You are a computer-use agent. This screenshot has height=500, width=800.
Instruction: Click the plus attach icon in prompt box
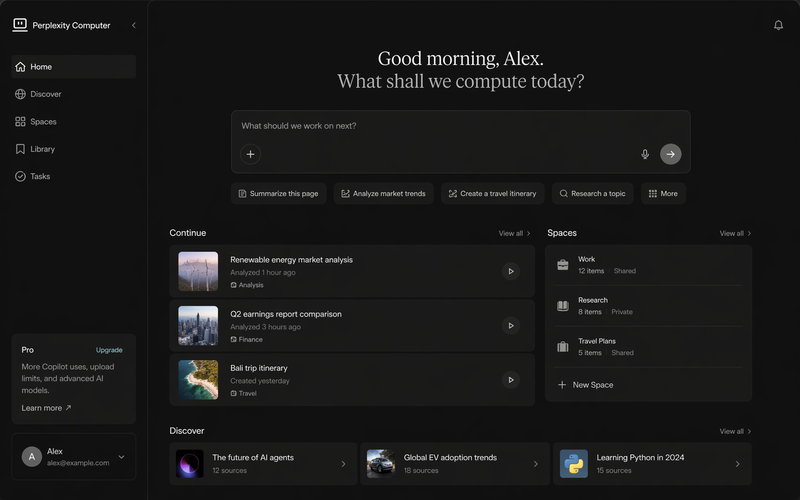click(x=251, y=153)
